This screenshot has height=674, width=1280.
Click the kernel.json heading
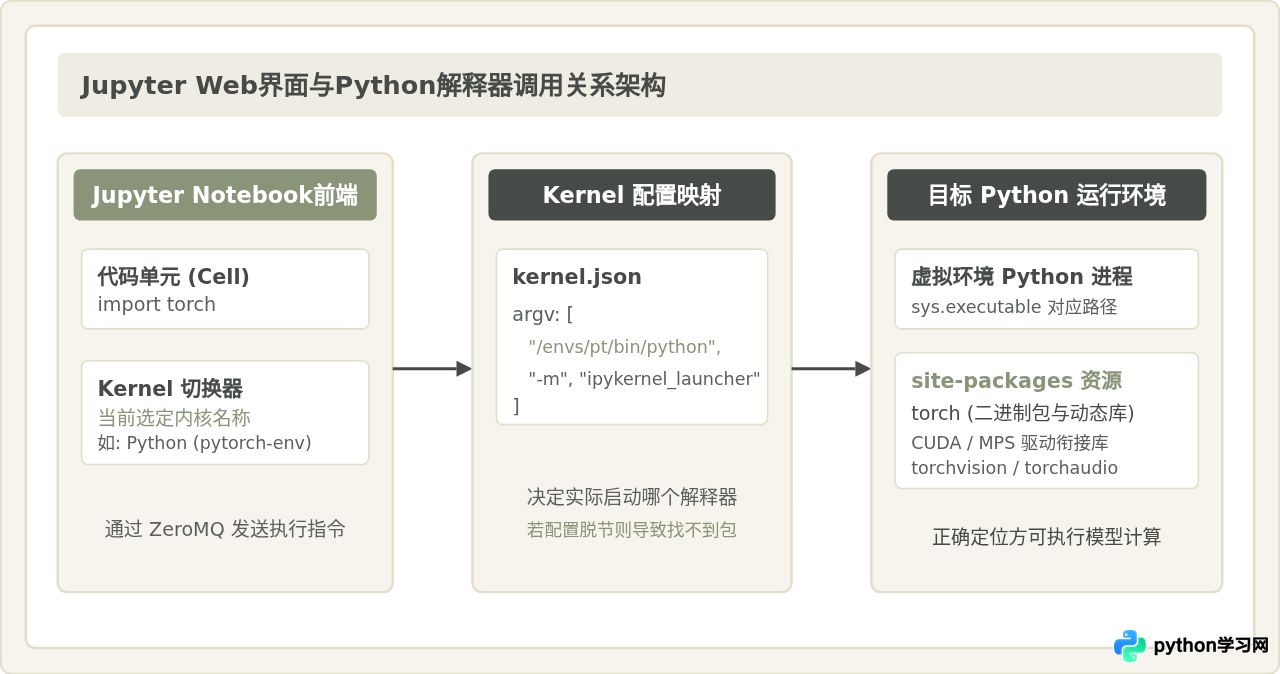577,277
